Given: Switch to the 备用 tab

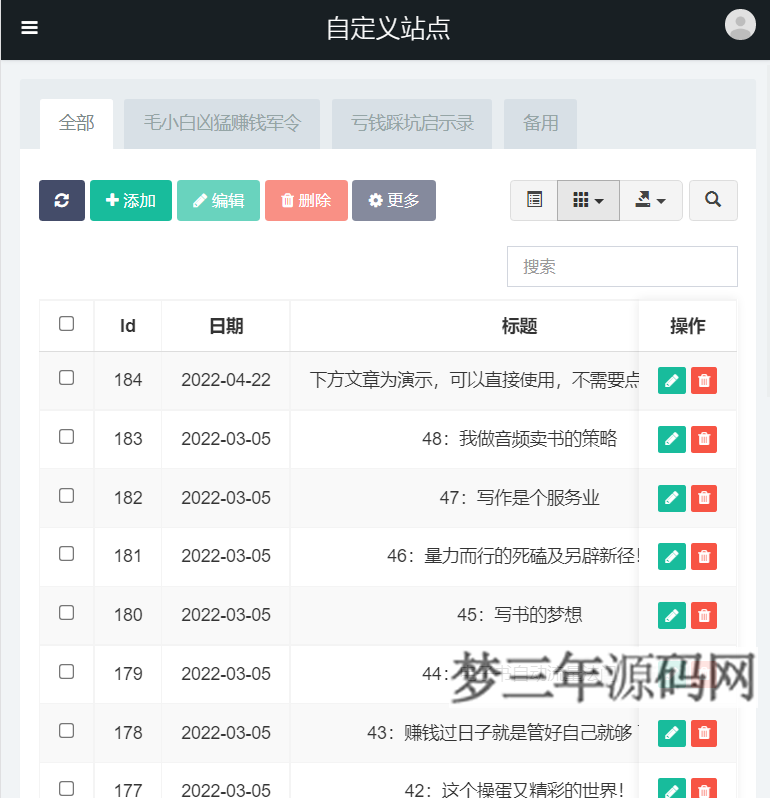Looking at the screenshot, I should tap(540, 124).
